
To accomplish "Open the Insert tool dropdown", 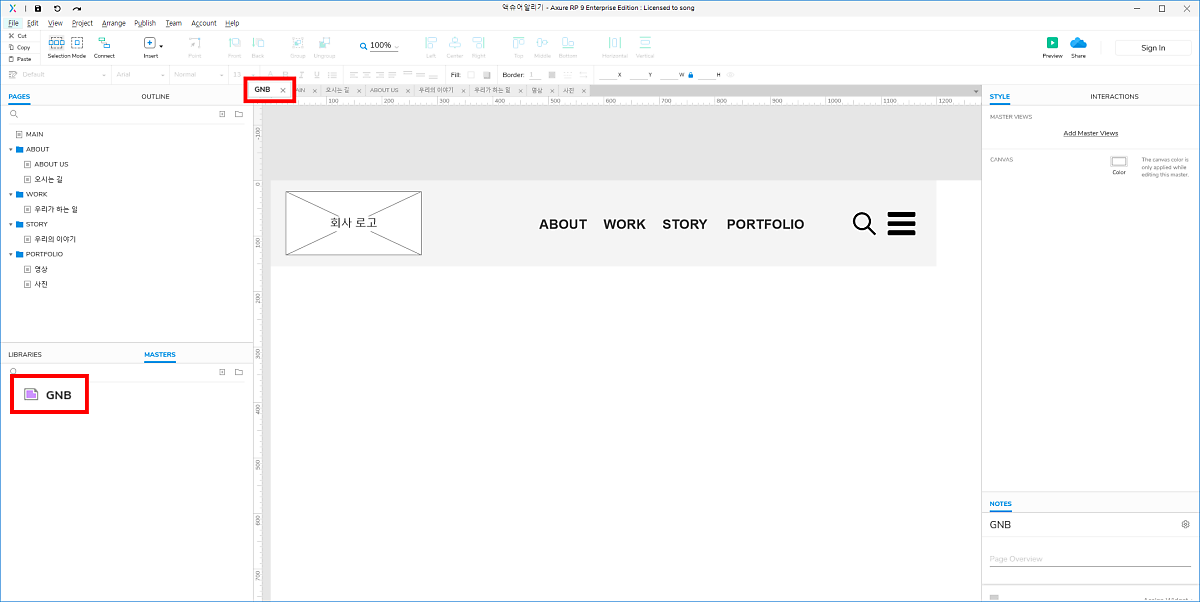I will click(x=160, y=45).
